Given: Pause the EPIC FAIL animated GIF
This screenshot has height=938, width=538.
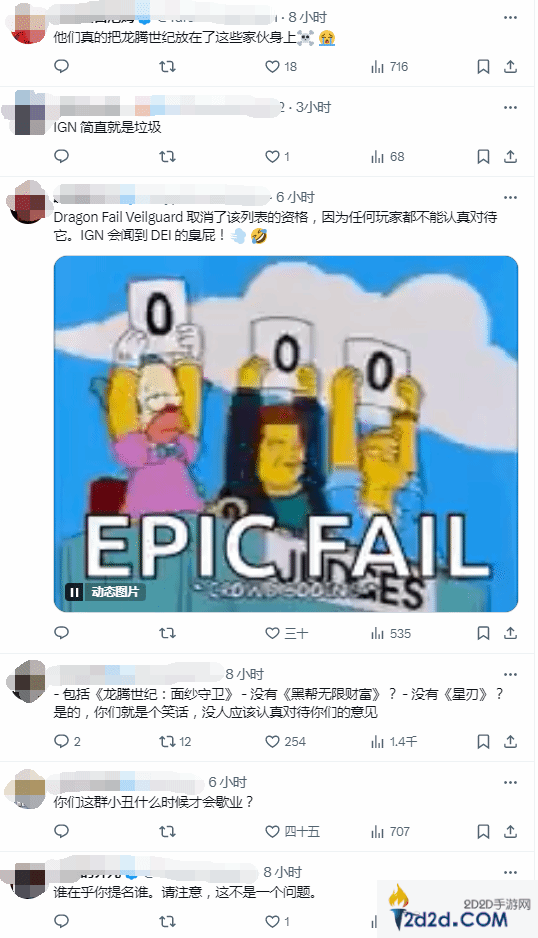Looking at the screenshot, I should 74,592.
